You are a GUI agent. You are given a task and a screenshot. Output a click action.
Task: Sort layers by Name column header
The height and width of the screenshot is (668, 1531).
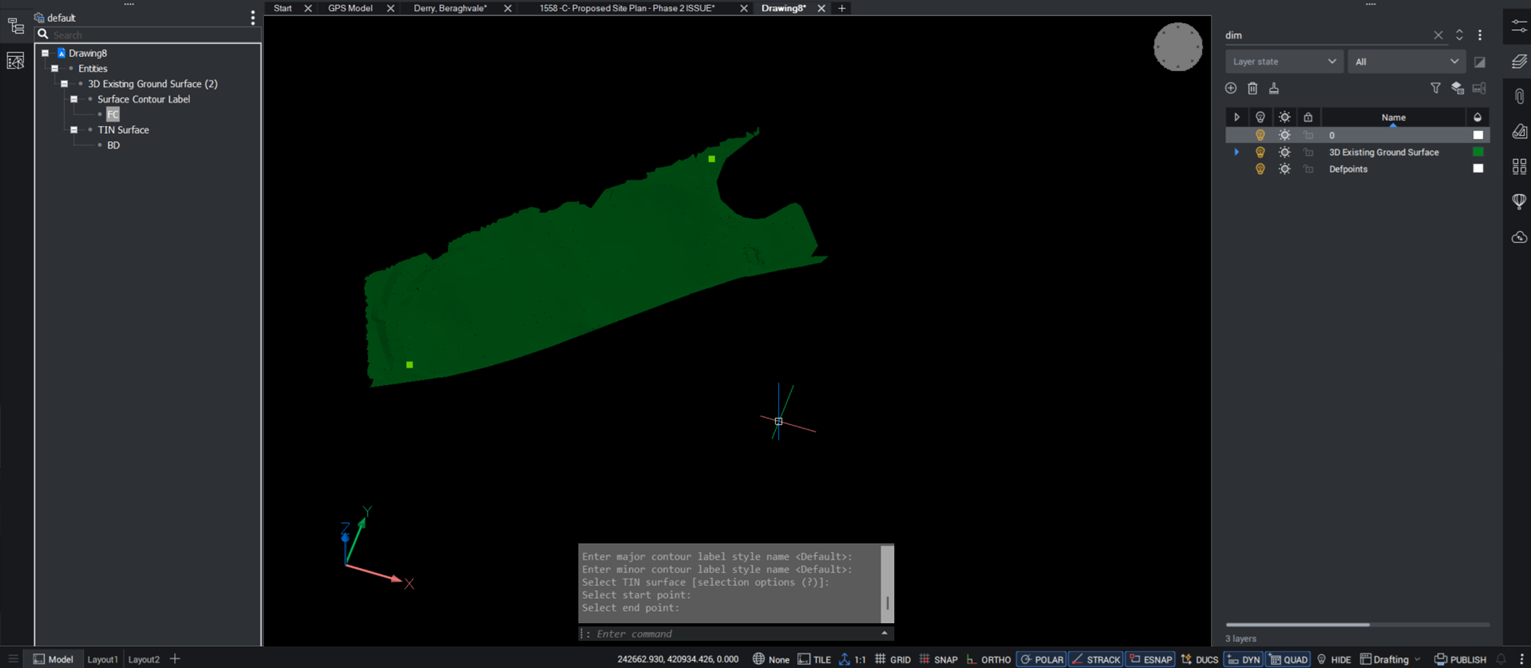point(1393,118)
